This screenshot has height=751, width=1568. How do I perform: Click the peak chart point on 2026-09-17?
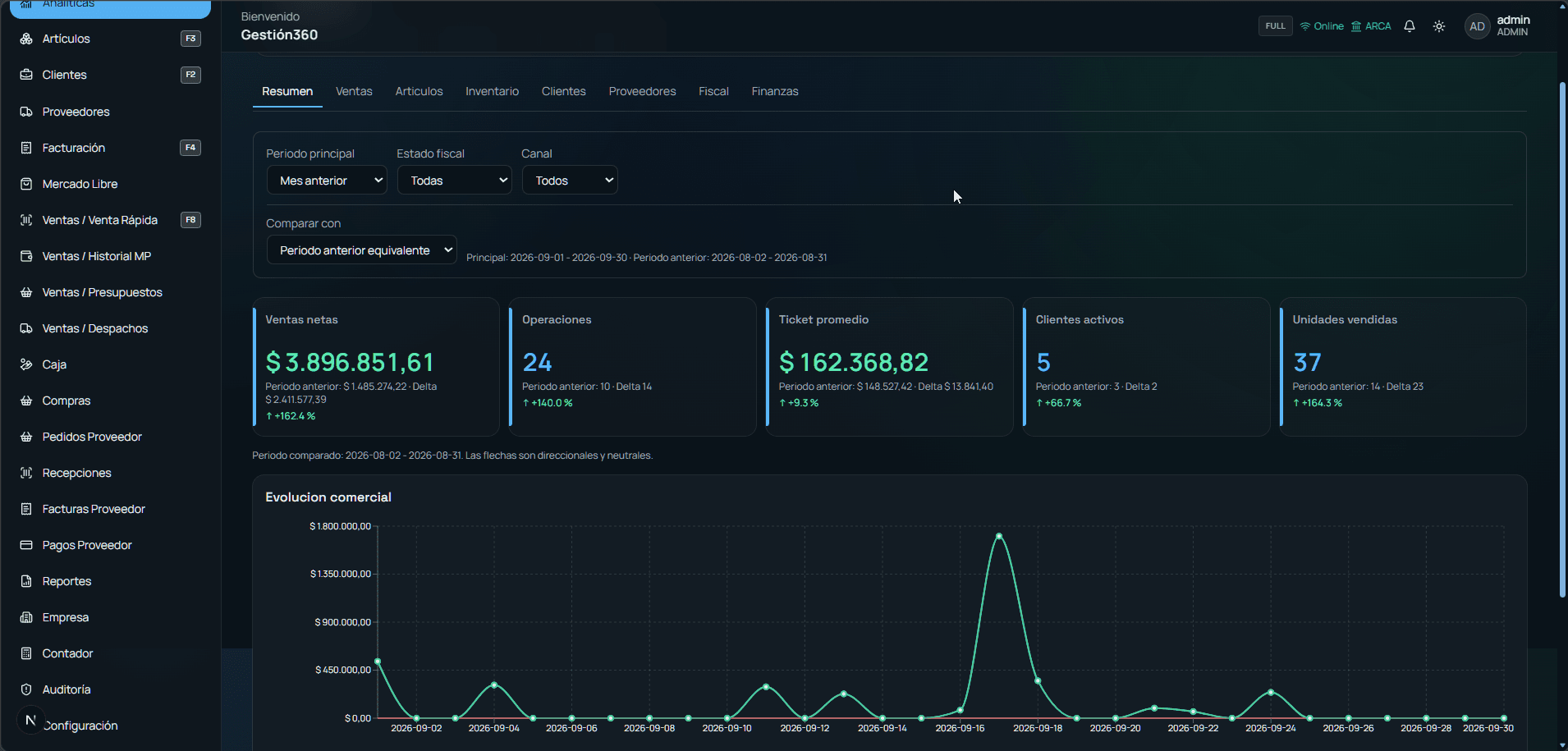click(999, 536)
